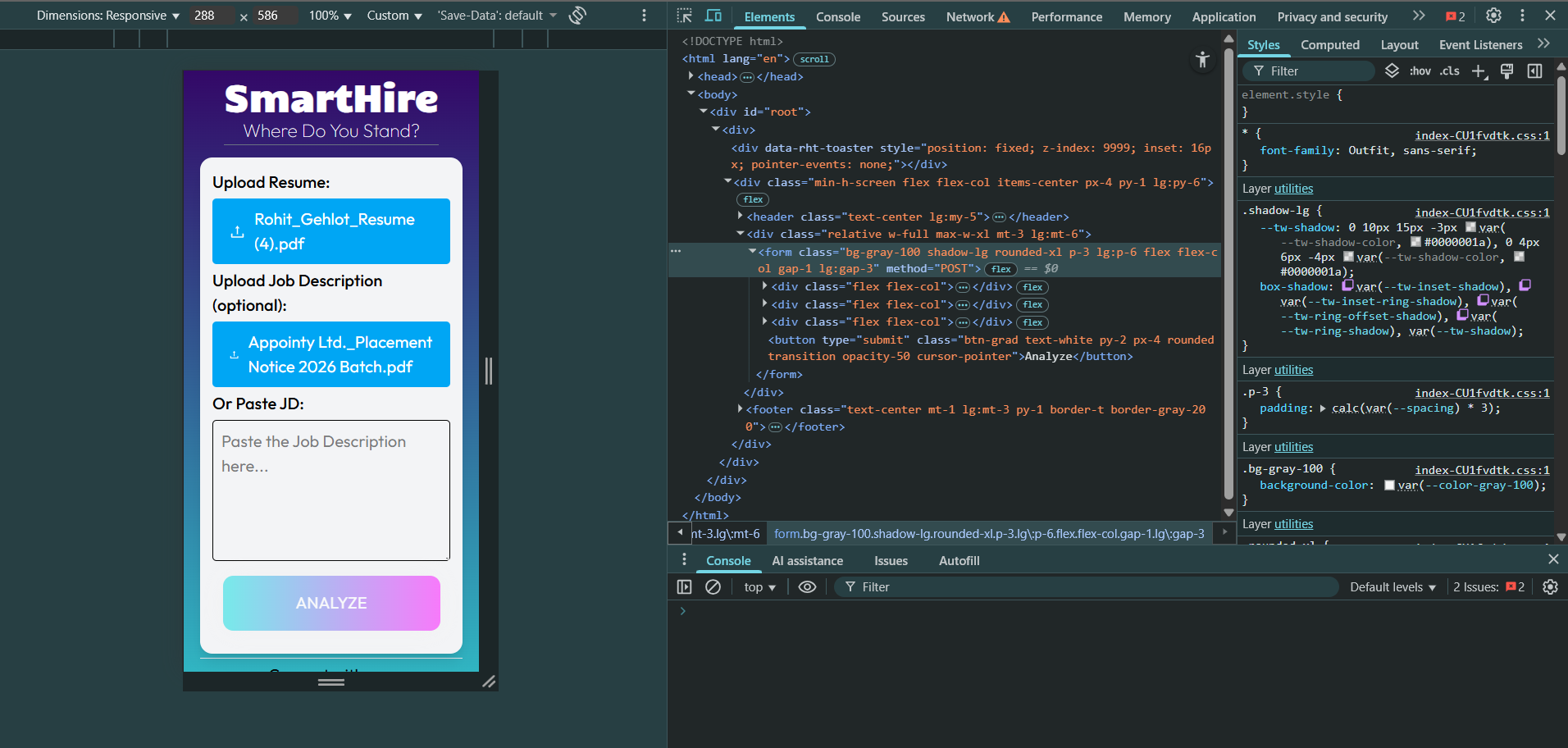
Task: Expand the header text-center node
Action: pos(740,217)
